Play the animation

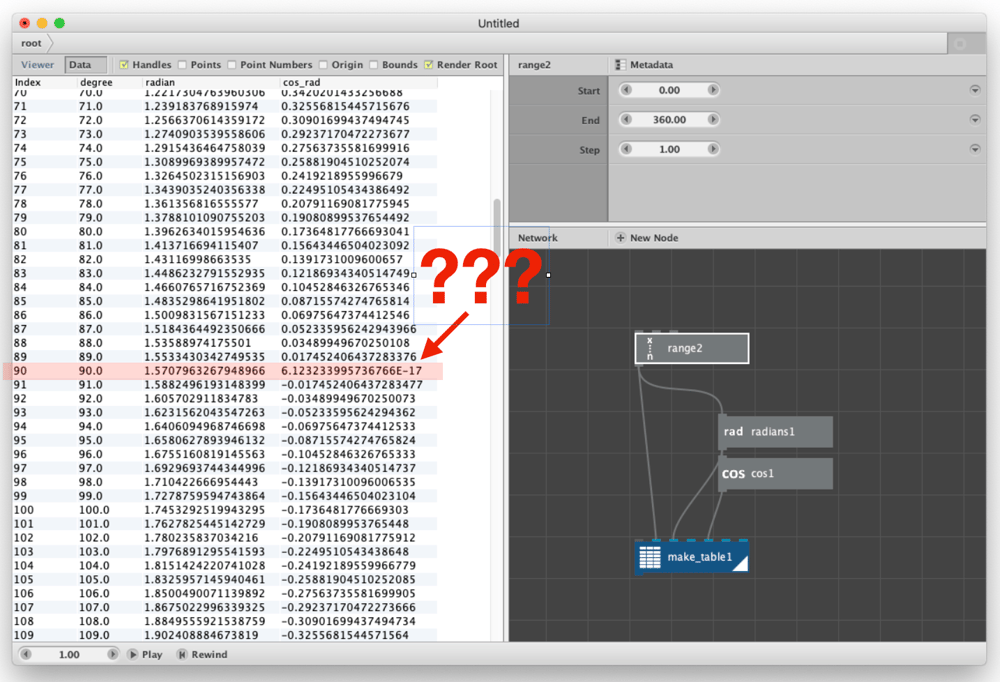pos(145,655)
